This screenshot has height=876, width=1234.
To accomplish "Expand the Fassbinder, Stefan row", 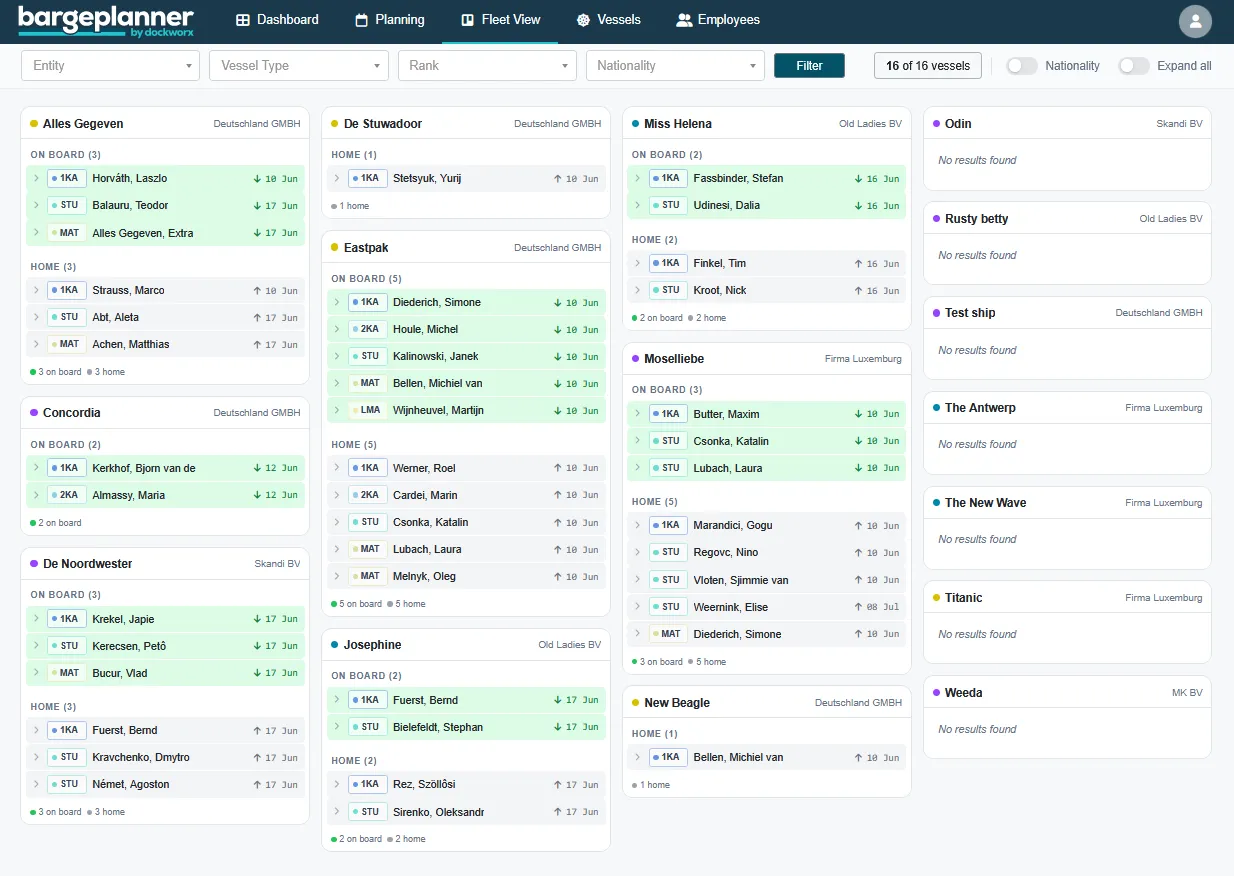I will (638, 179).
